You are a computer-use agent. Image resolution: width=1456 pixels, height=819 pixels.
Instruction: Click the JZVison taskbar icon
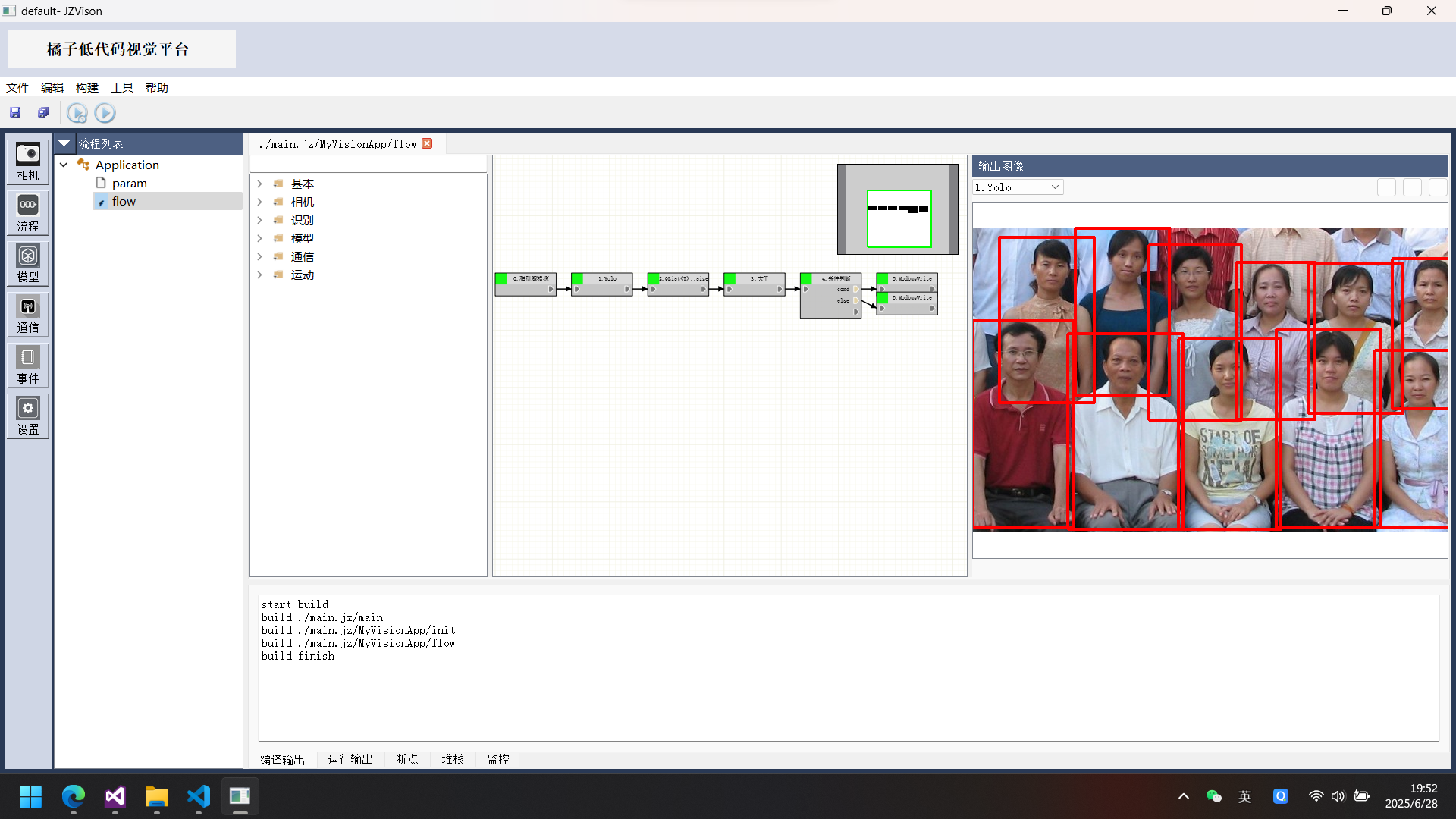tap(240, 796)
